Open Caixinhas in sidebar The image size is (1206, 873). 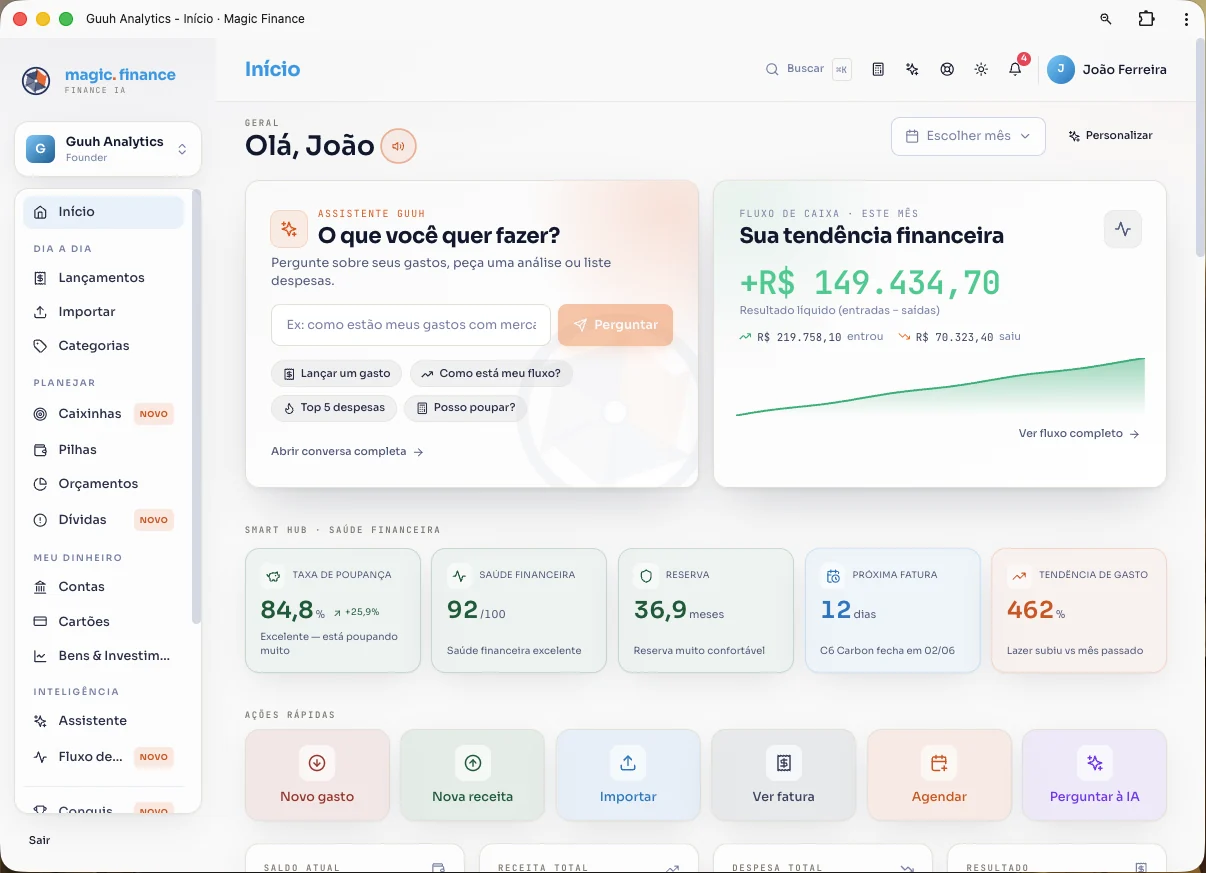click(104, 414)
